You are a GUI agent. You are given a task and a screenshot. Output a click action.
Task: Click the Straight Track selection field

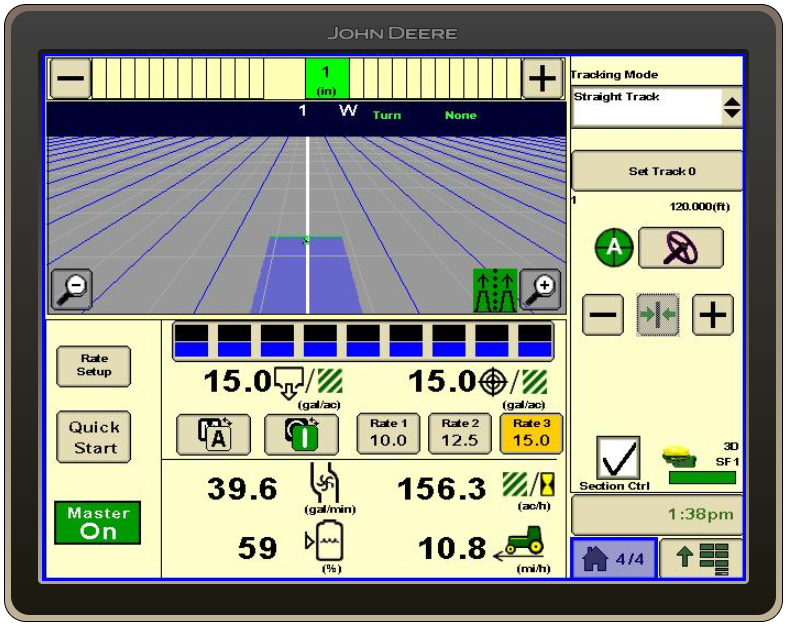point(647,107)
